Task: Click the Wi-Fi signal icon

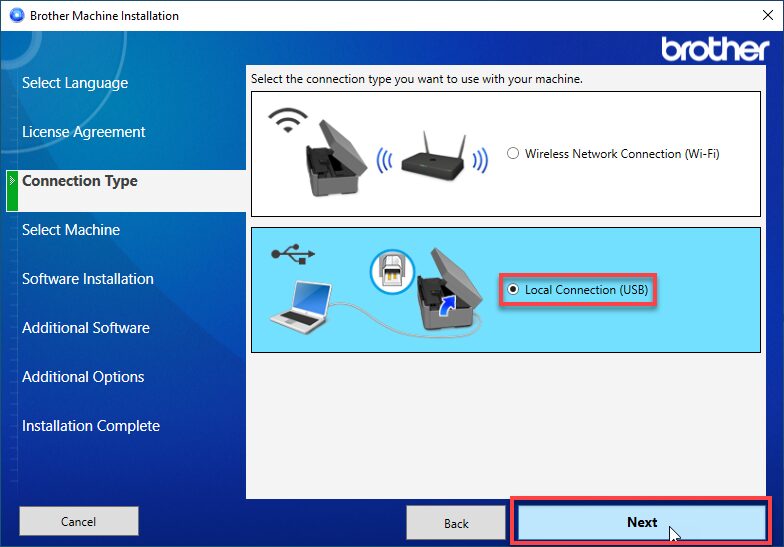Action: click(x=288, y=120)
